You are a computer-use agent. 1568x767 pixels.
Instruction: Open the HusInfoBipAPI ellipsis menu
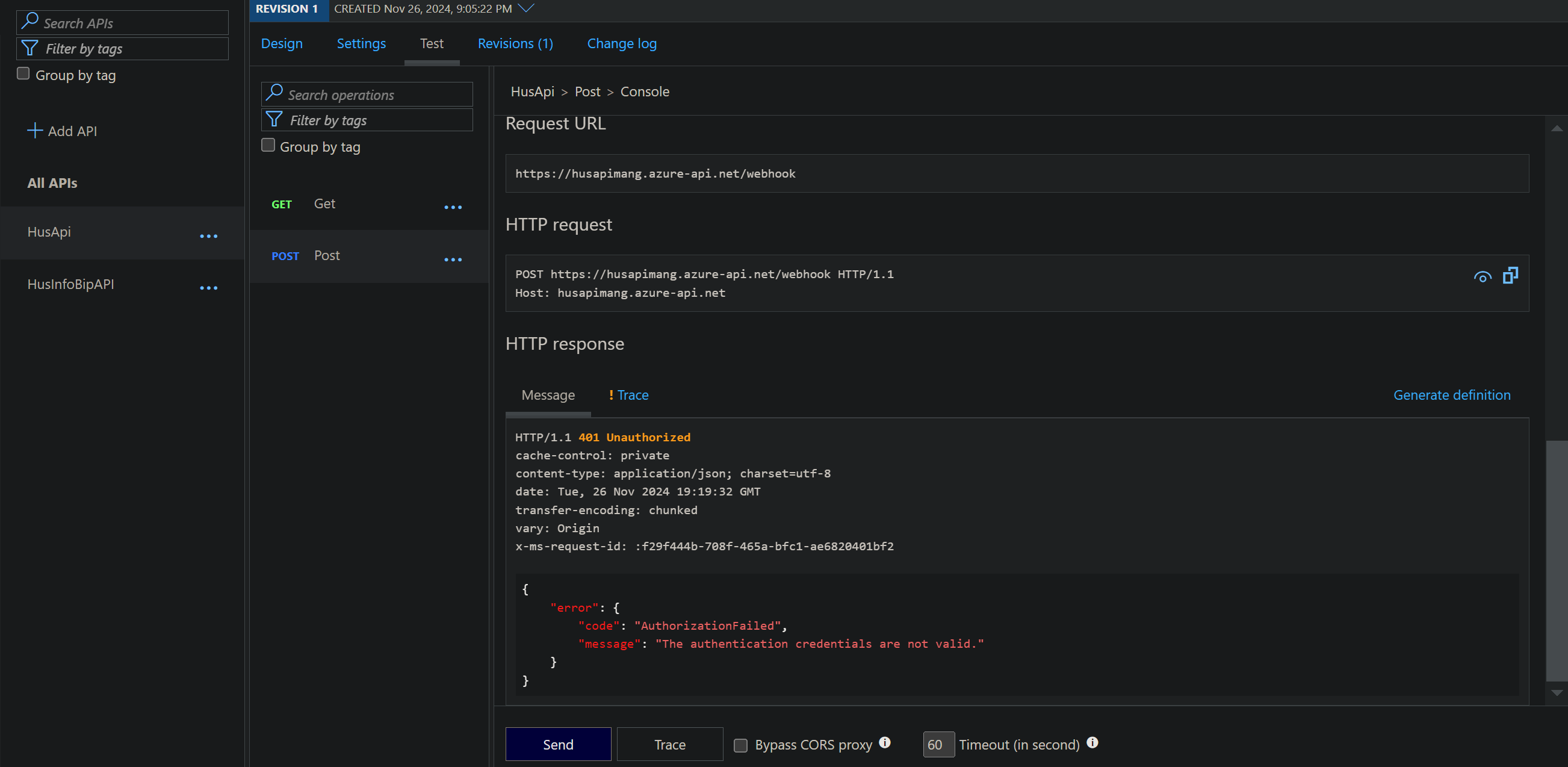209,288
